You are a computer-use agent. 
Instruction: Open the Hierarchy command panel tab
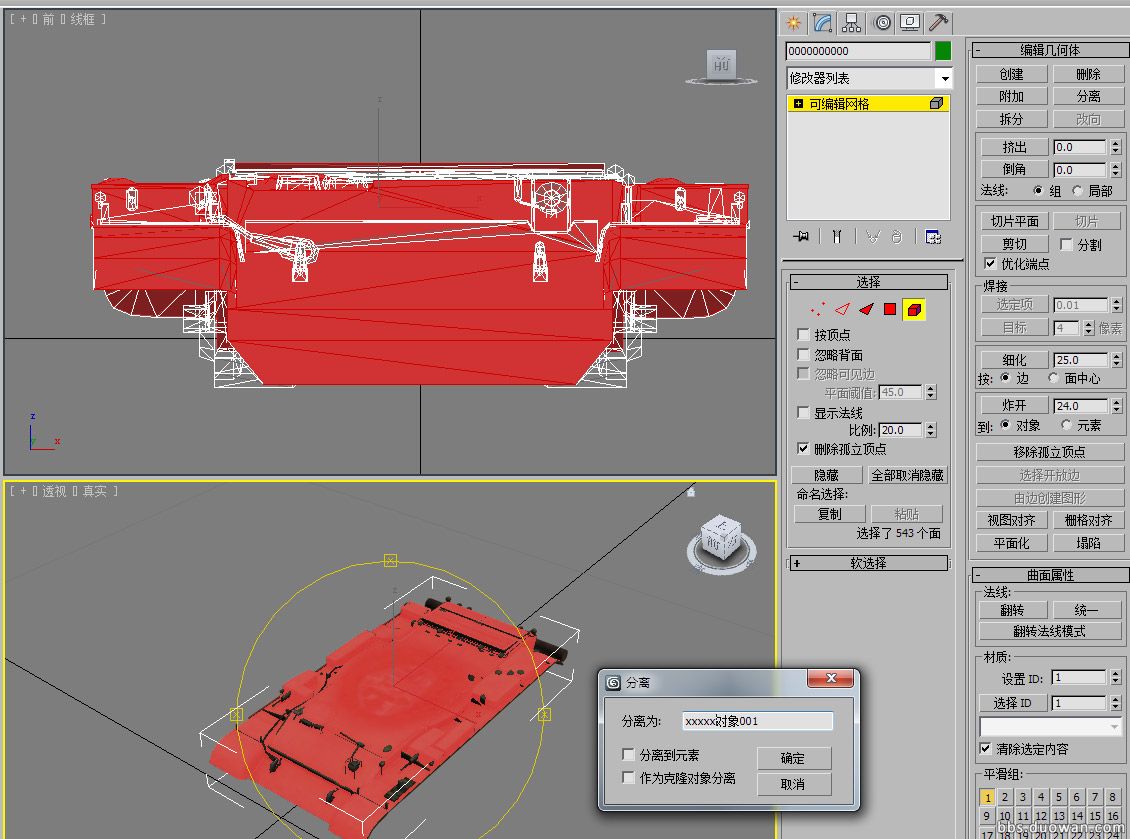point(851,22)
